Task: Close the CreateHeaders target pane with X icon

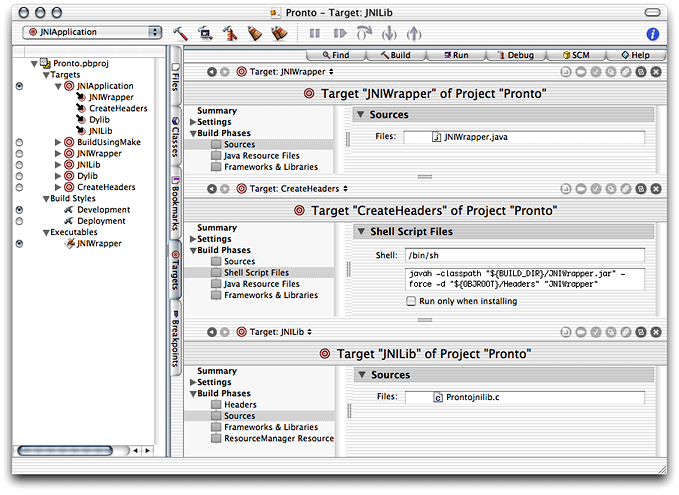Action: point(656,189)
